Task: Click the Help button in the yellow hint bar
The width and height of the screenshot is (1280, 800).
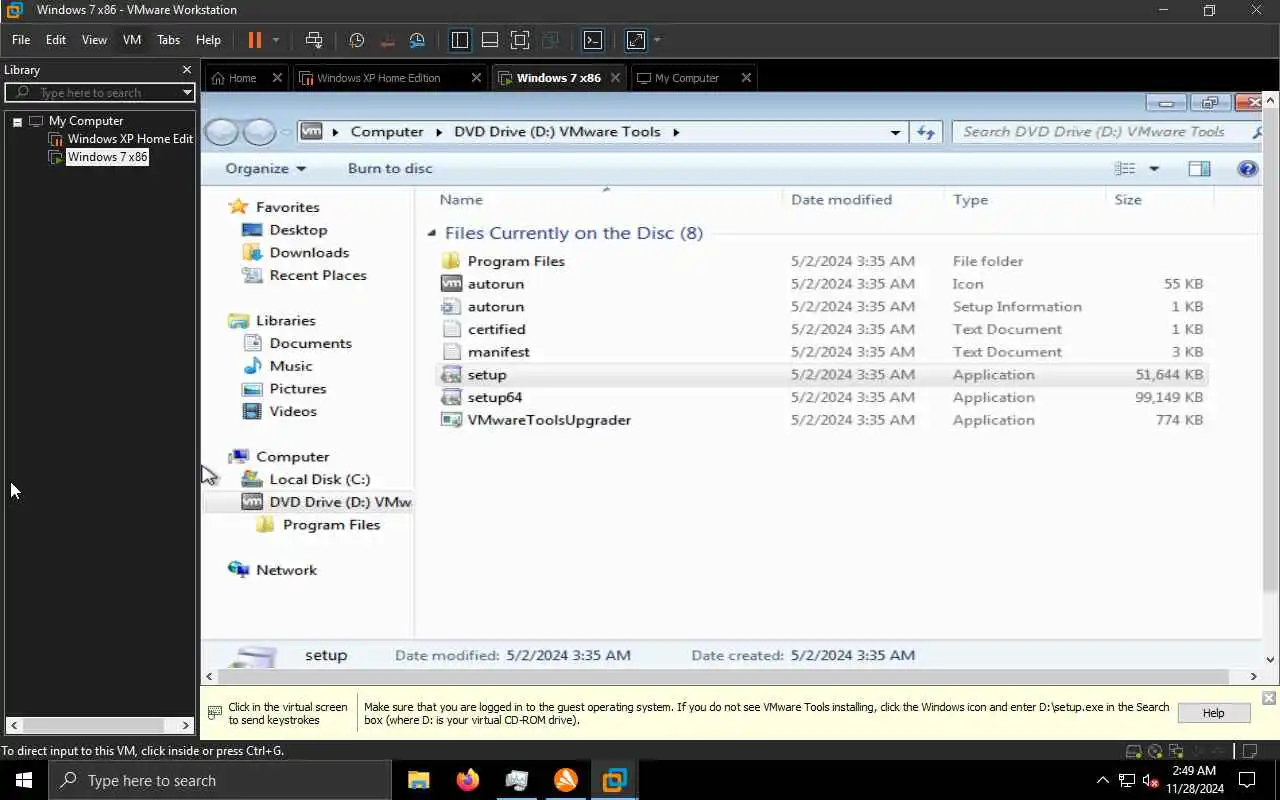Action: click(1213, 713)
